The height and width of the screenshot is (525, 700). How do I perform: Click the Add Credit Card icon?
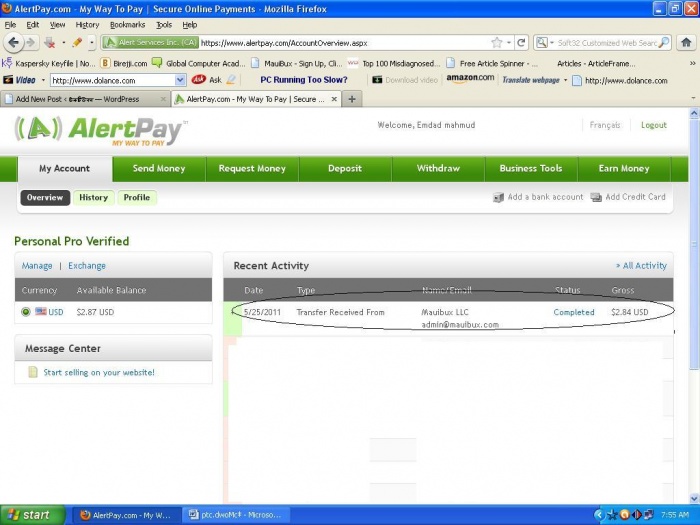(596, 197)
